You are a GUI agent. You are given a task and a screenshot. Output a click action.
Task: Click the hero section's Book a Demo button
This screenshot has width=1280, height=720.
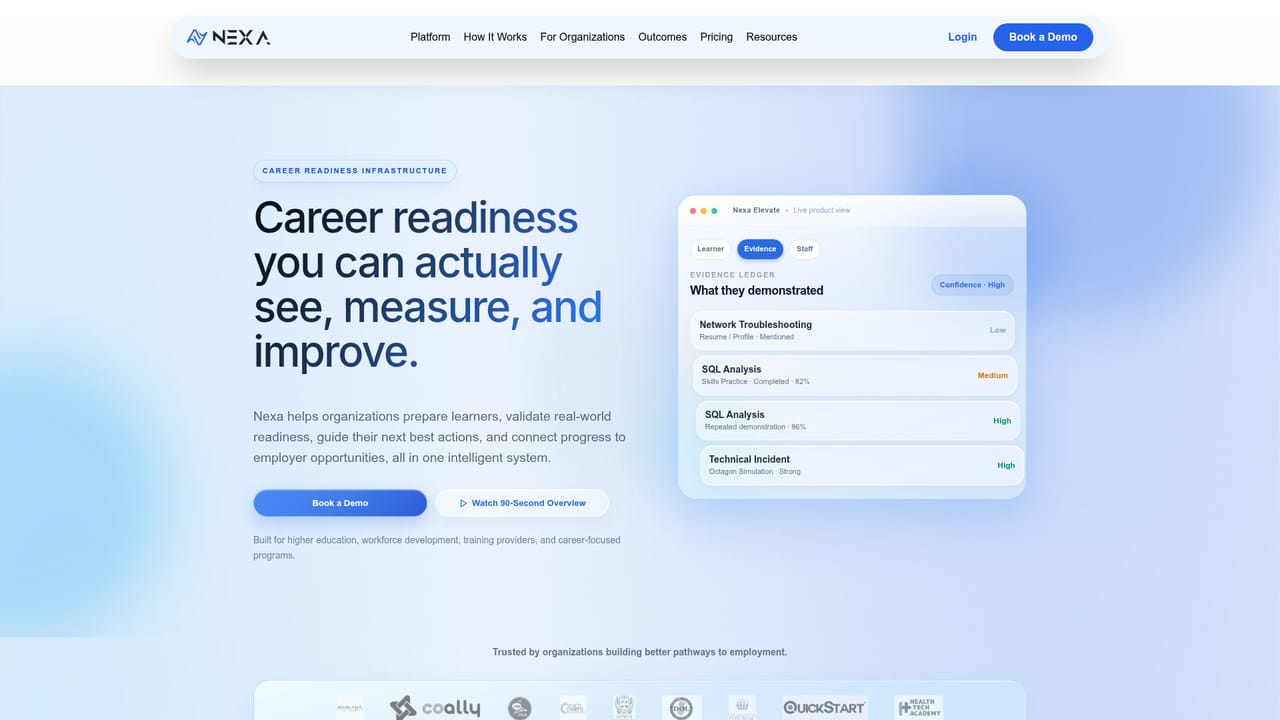click(x=340, y=503)
